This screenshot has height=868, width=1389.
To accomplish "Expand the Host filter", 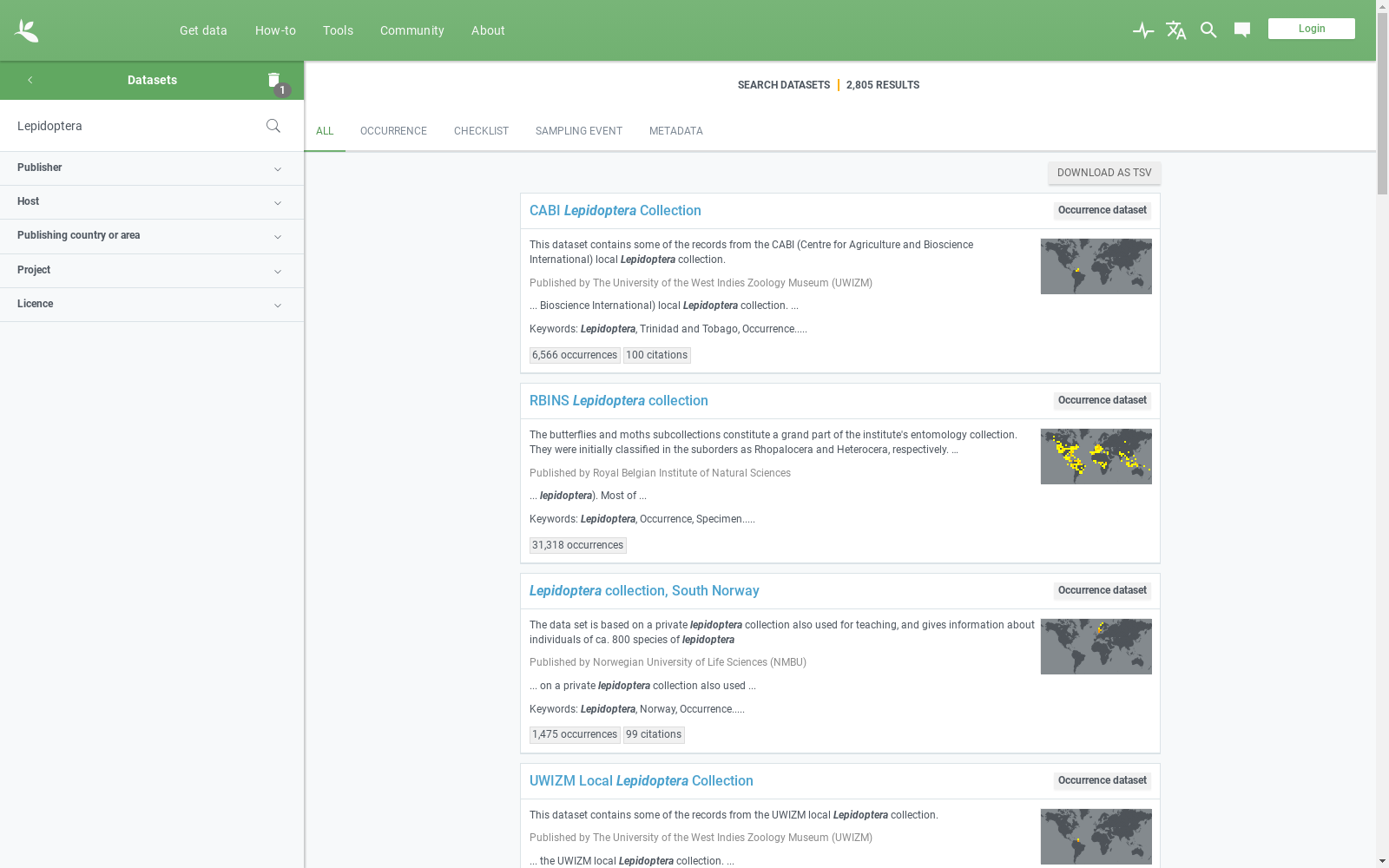I will [x=152, y=202].
